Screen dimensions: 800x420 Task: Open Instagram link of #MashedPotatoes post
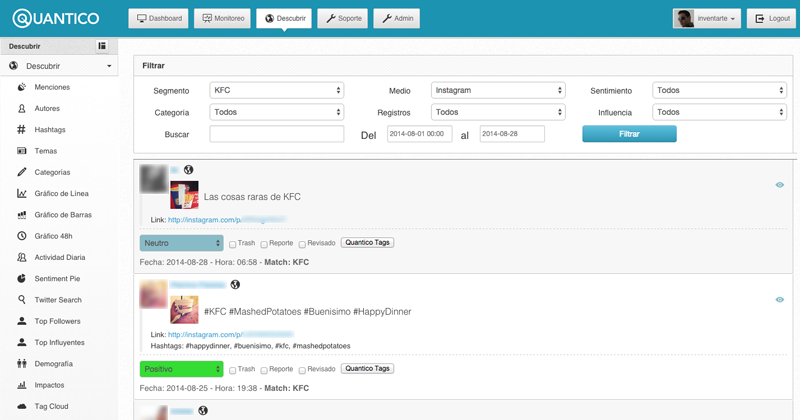[231, 335]
